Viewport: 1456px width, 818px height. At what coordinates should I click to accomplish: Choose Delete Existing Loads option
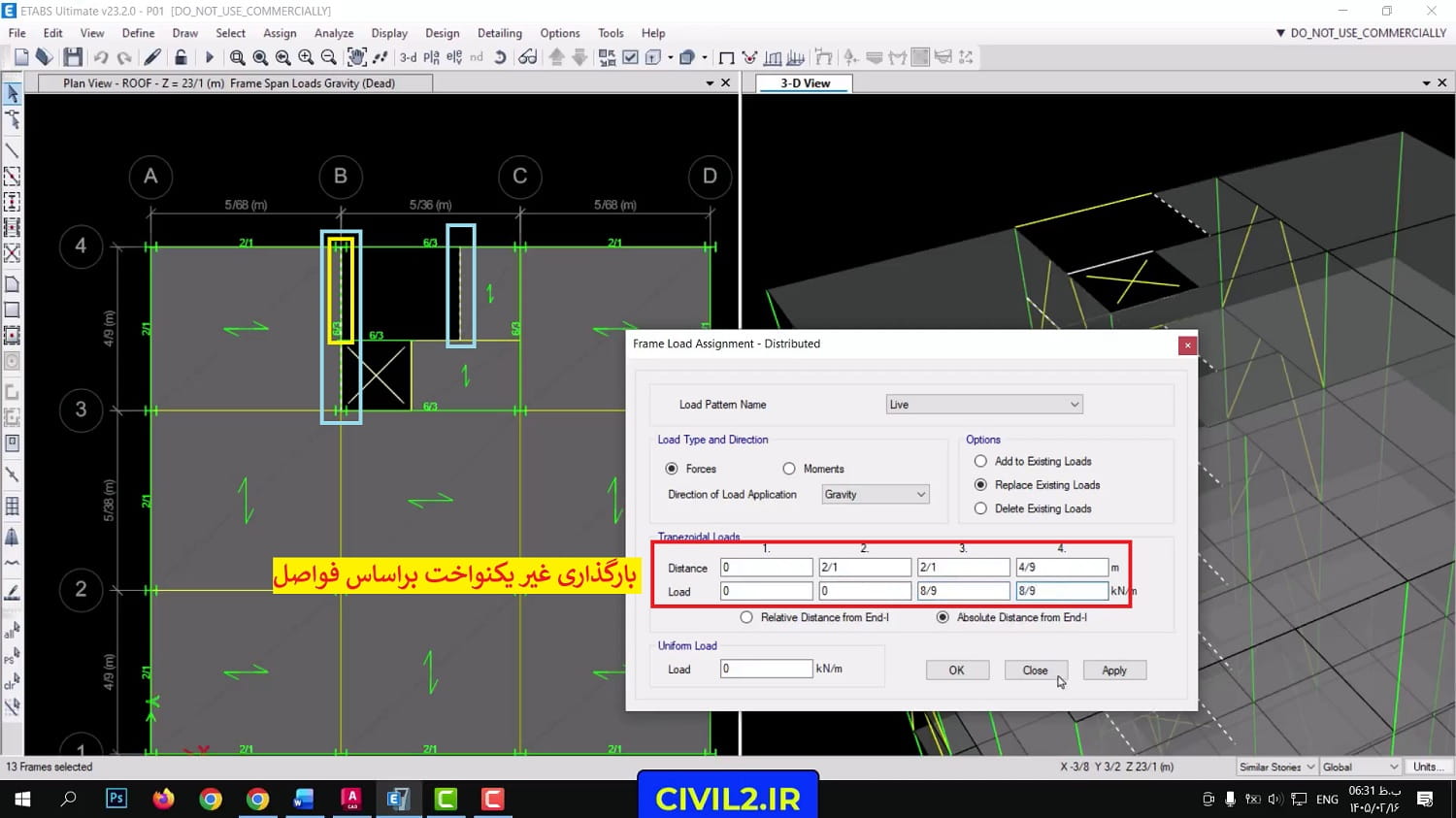pyautogui.click(x=980, y=508)
